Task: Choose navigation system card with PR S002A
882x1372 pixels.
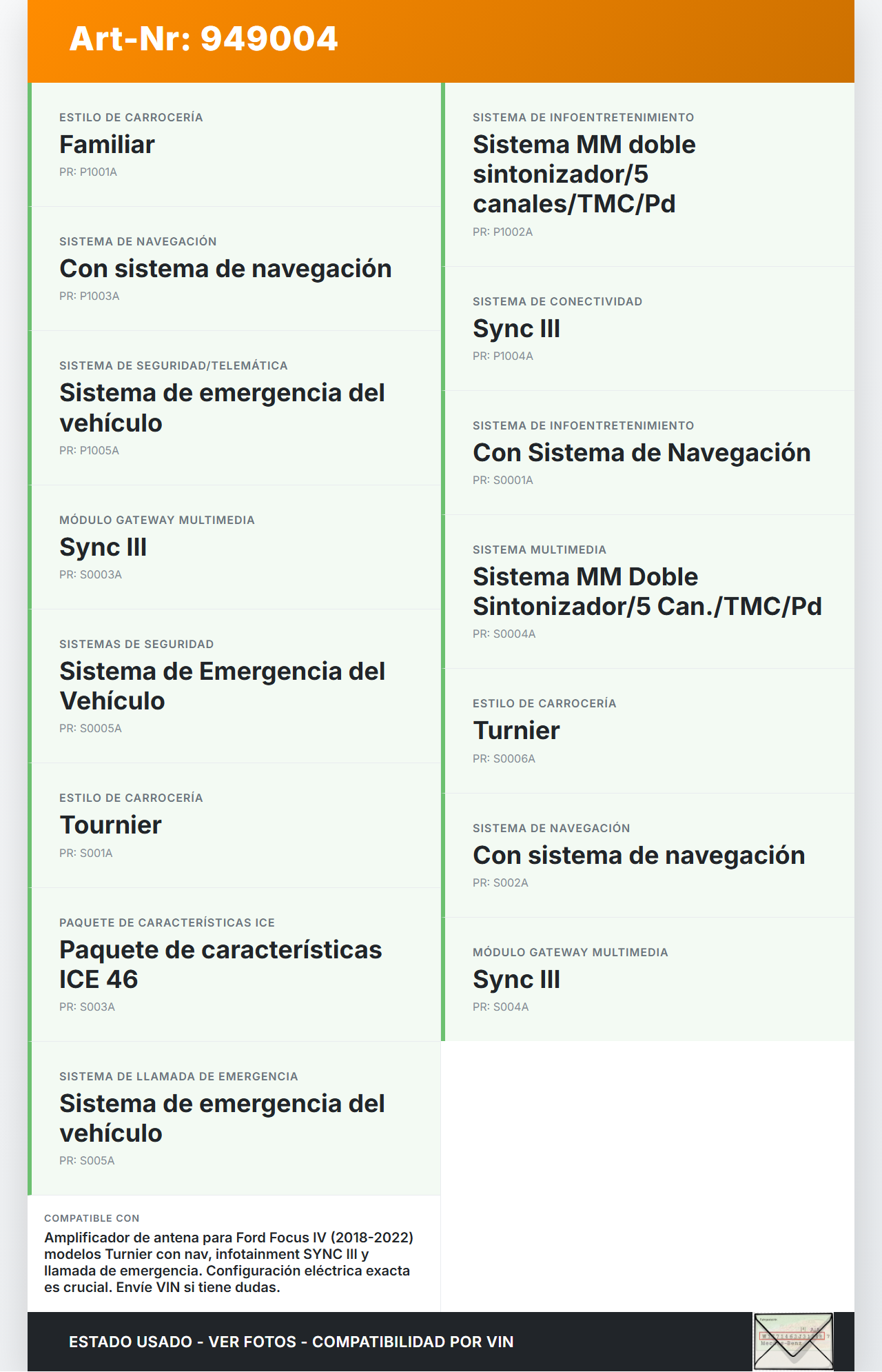Action: [x=648, y=856]
